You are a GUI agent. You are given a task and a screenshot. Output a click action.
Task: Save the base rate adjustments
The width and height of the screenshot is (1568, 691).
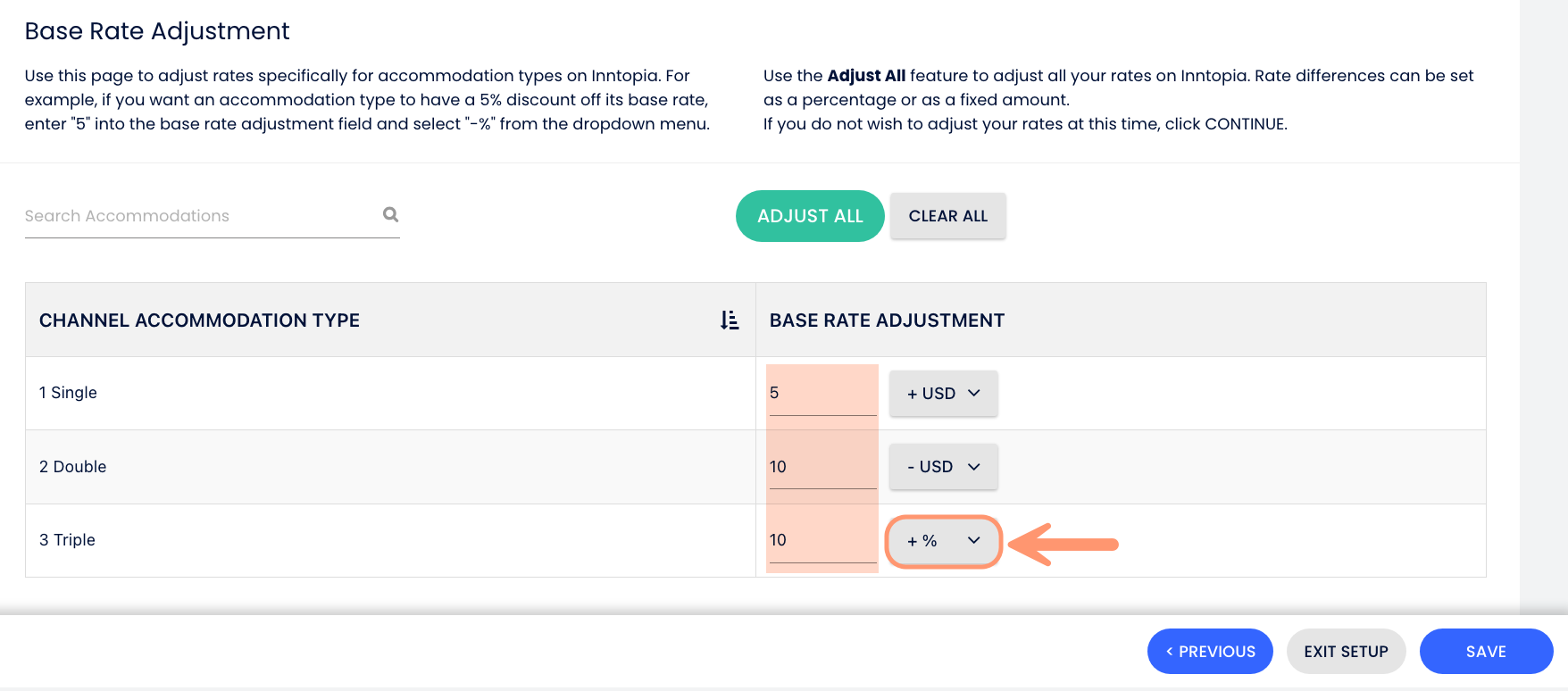tap(1486, 652)
